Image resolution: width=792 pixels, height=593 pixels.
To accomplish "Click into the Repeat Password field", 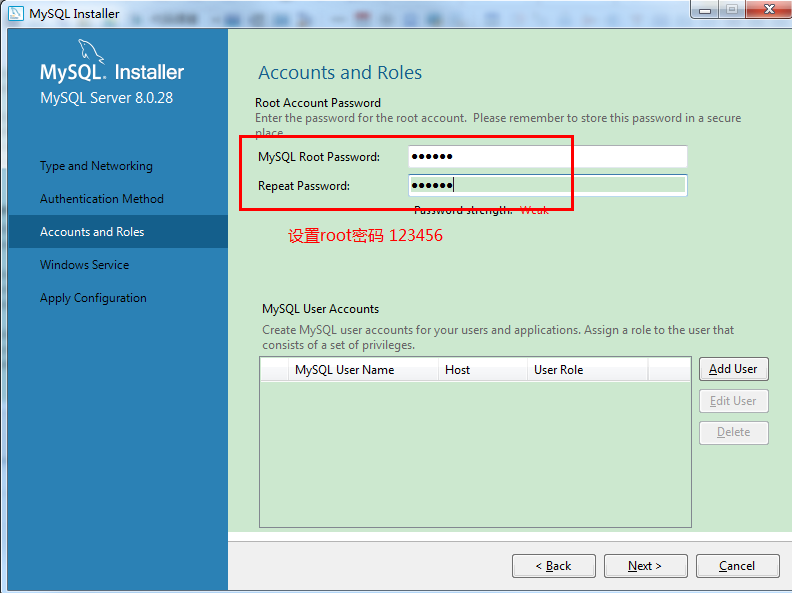I will tap(548, 185).
